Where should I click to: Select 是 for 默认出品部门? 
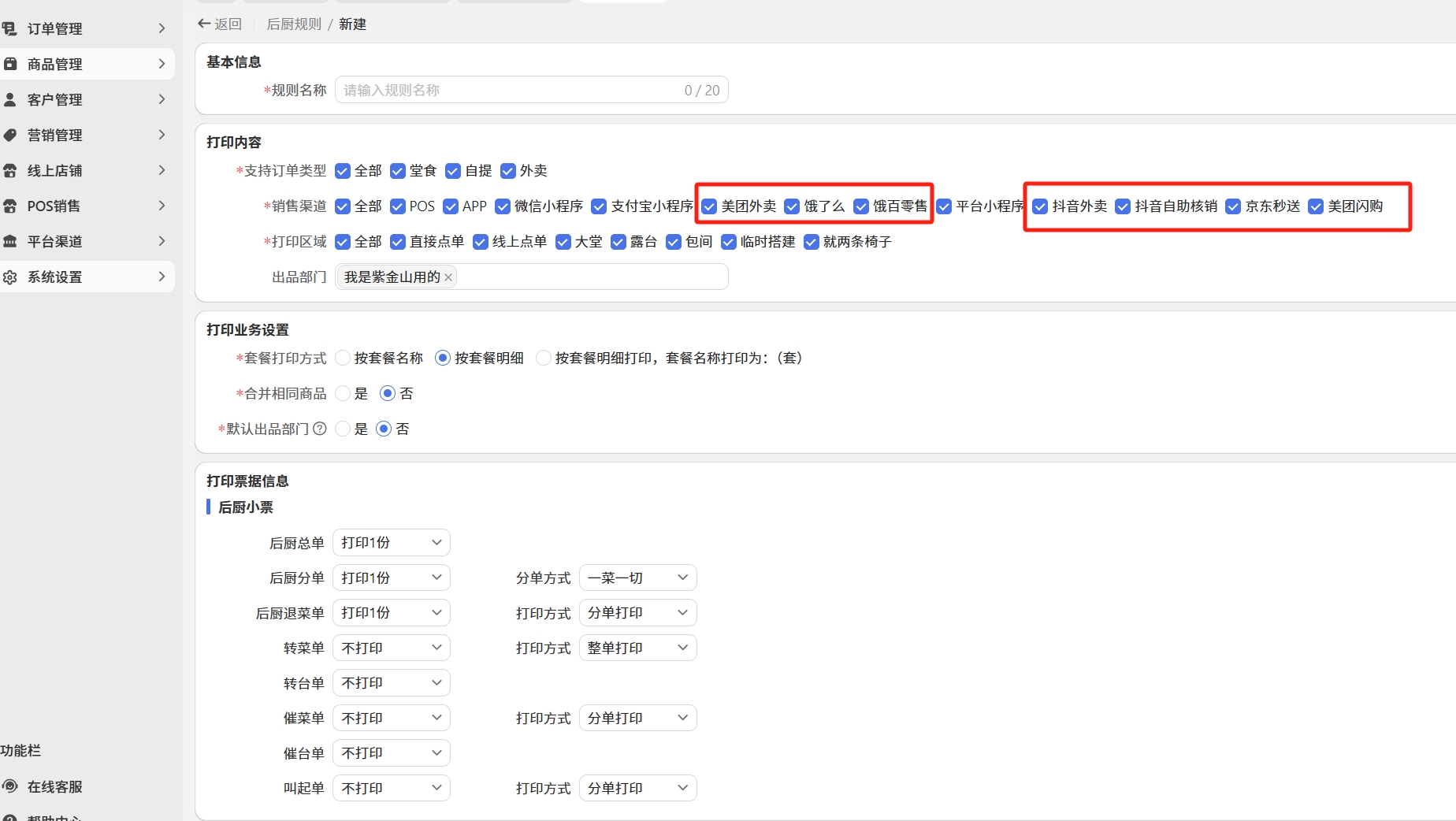[343, 429]
